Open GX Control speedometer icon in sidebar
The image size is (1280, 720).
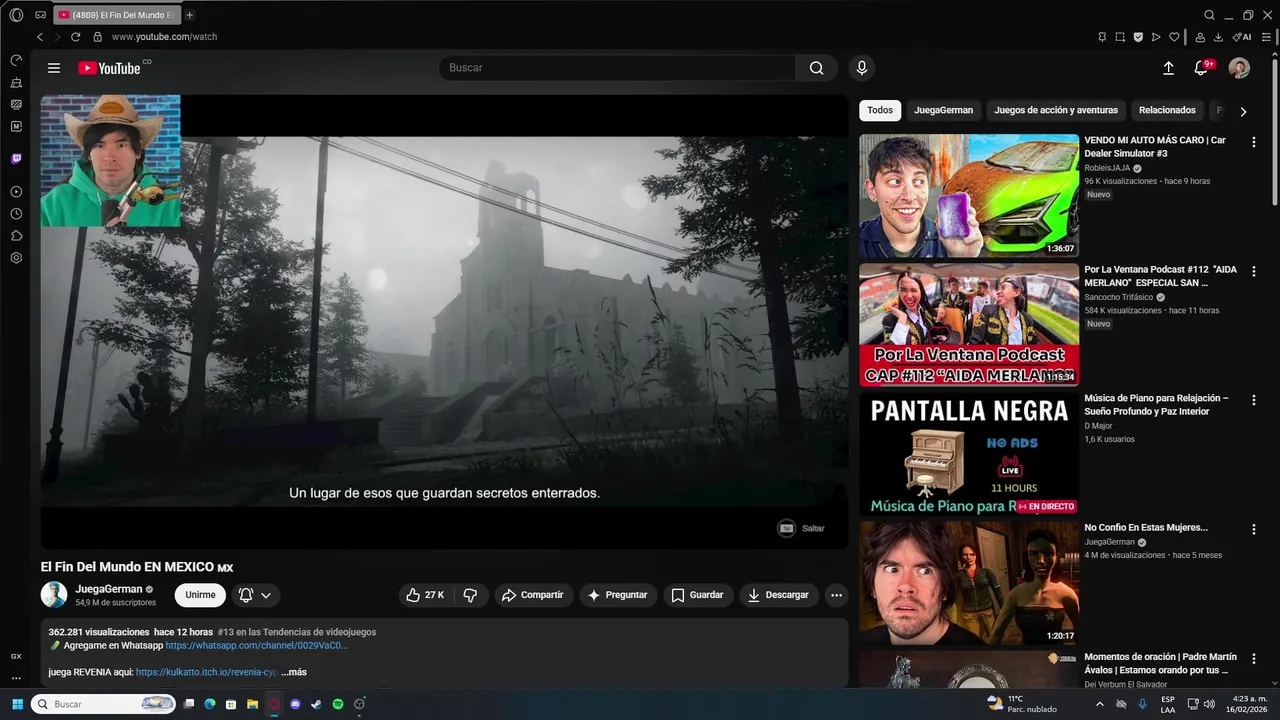click(x=16, y=60)
